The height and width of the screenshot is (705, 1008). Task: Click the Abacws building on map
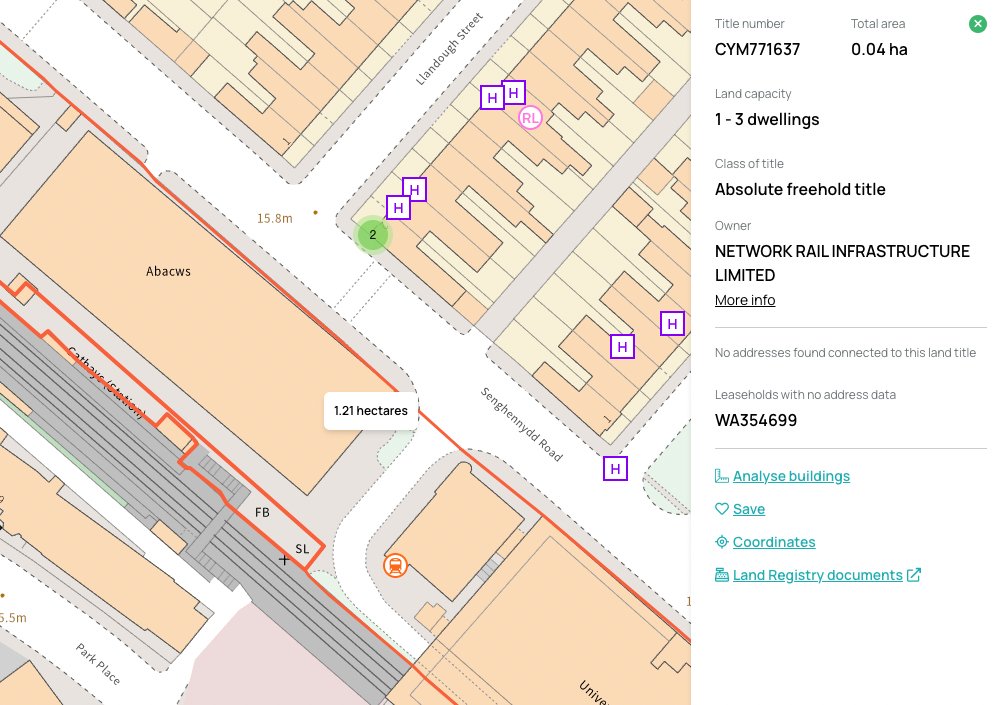click(168, 271)
